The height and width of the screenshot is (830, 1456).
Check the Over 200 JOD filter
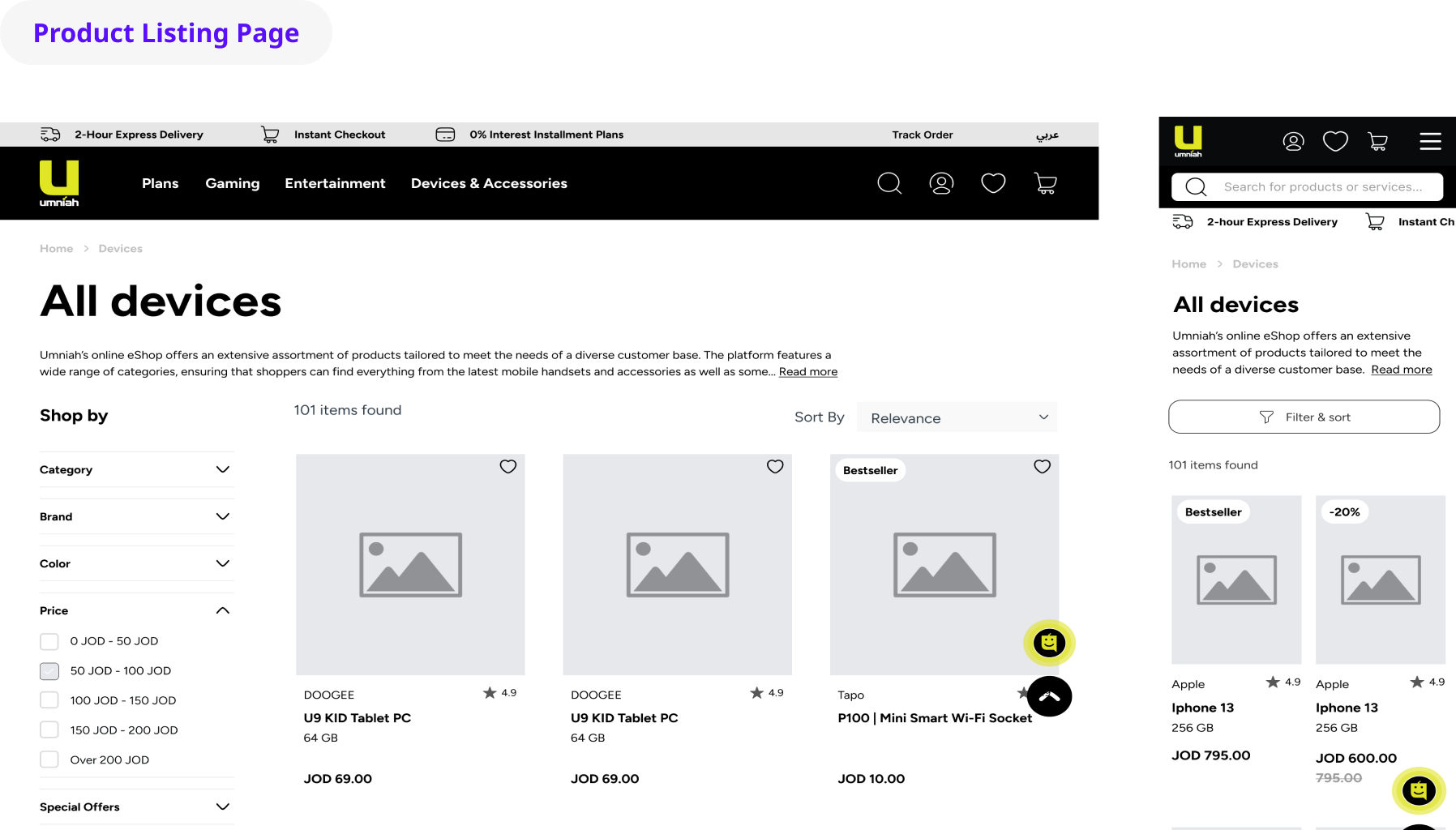coord(49,759)
